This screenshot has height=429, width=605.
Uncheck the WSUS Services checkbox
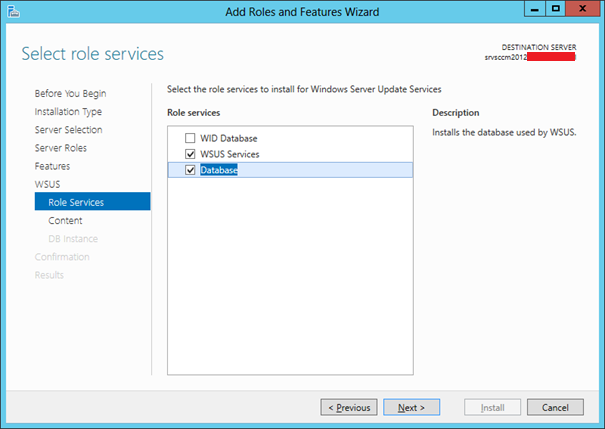(x=190, y=154)
